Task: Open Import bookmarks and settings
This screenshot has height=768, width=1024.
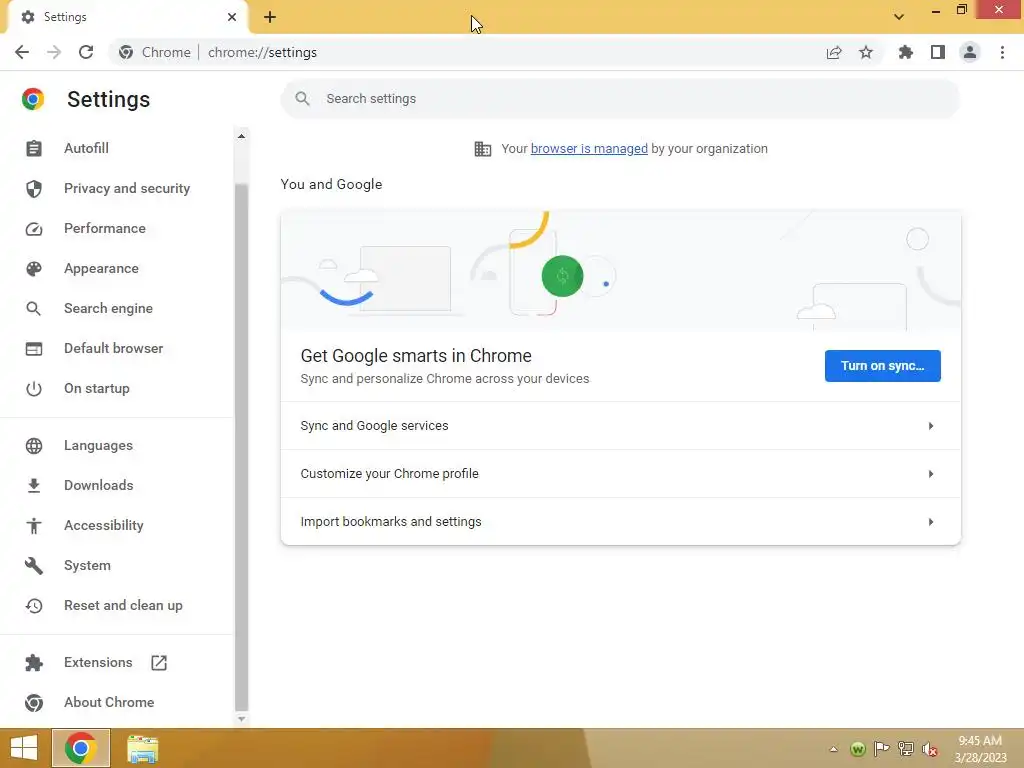Action: 620,522
